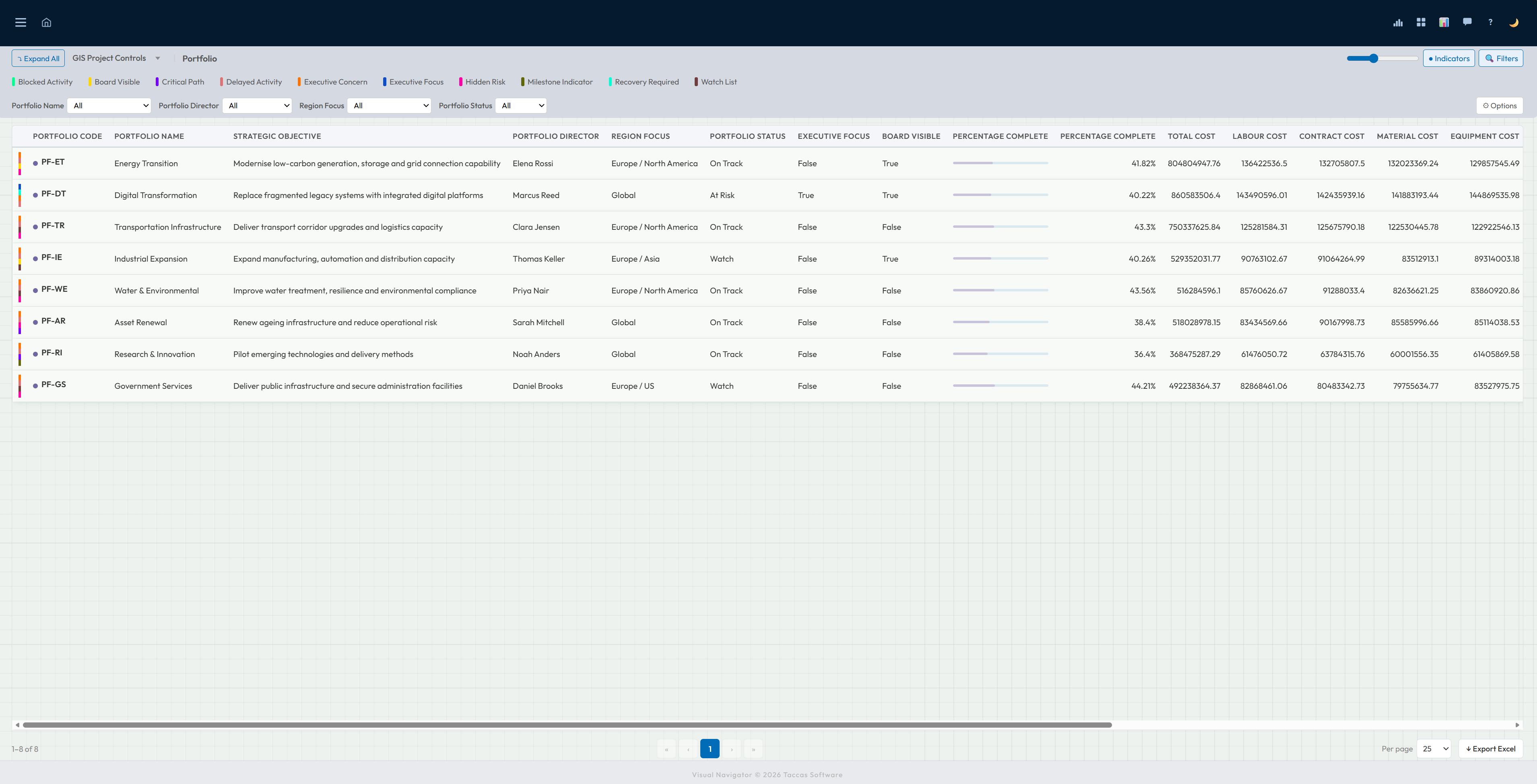
Task: Click the PF-GS row status dot
Action: tap(36, 386)
